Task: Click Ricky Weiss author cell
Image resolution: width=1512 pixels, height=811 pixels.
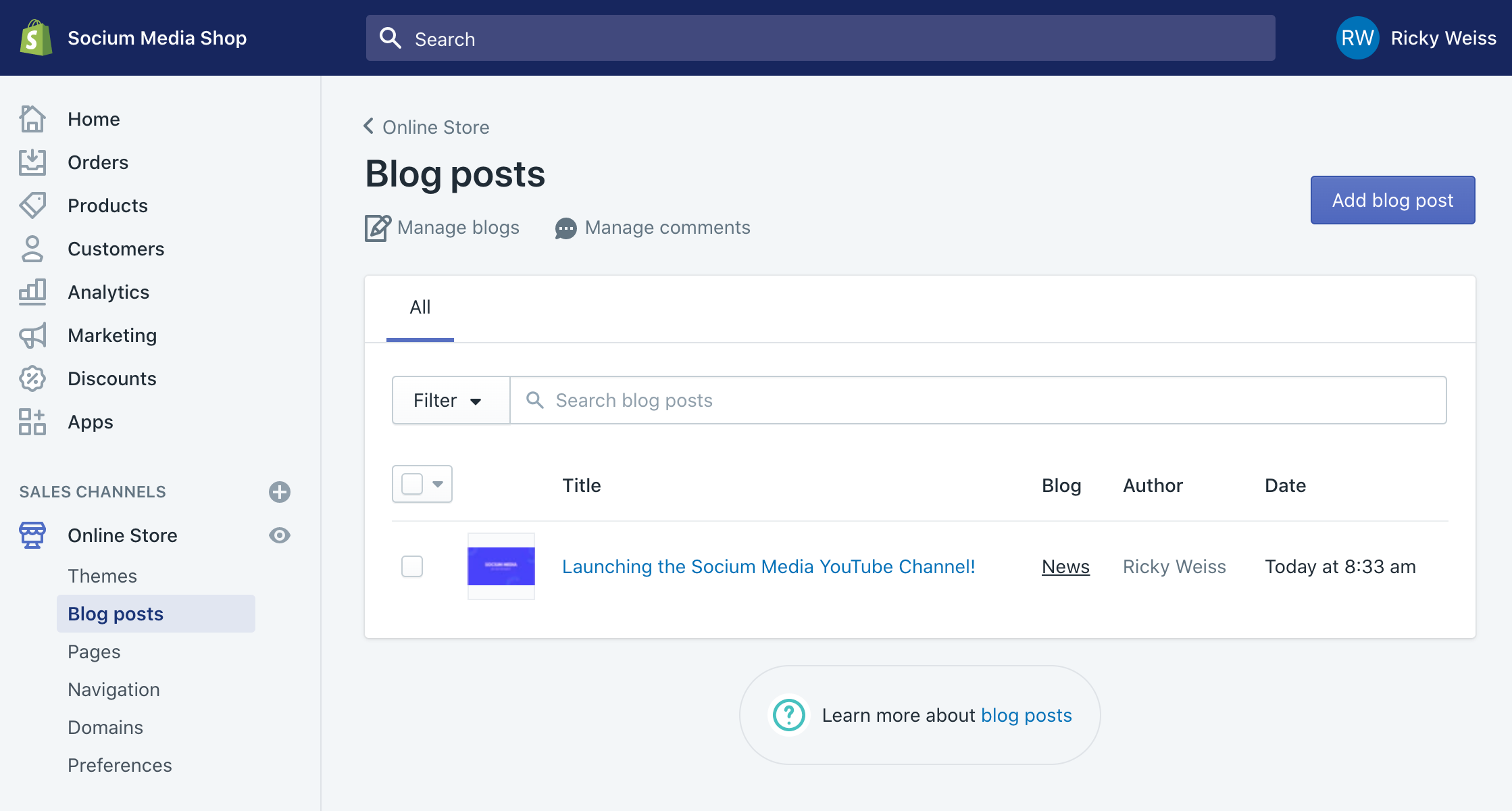Action: tap(1174, 566)
